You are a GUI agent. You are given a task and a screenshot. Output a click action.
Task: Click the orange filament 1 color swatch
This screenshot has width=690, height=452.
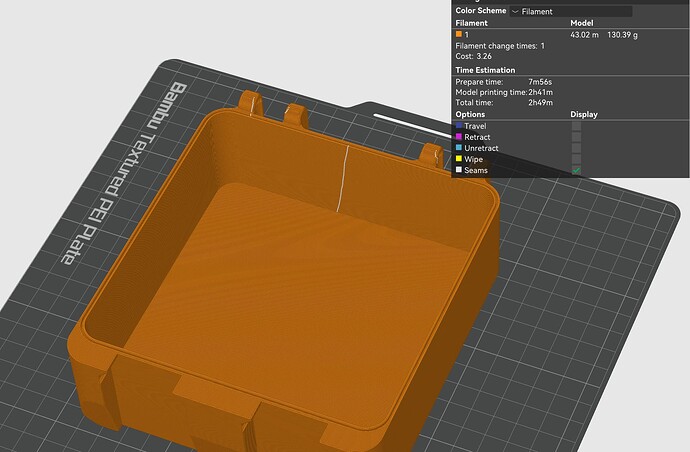tap(459, 34)
